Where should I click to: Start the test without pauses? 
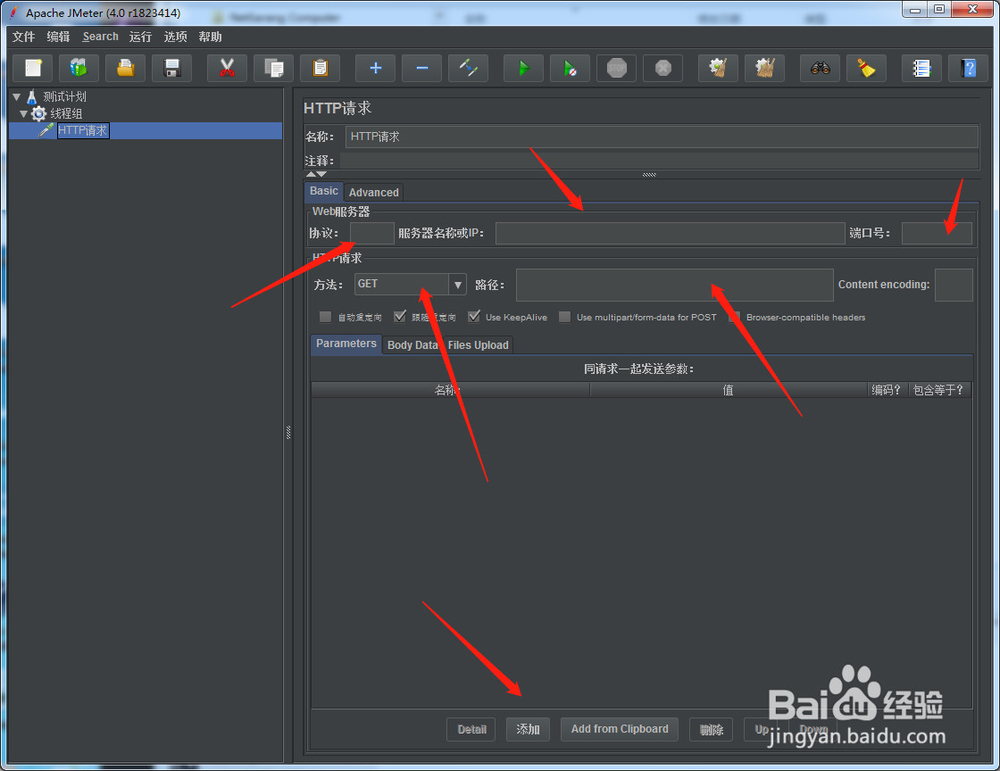pyautogui.click(x=570, y=68)
